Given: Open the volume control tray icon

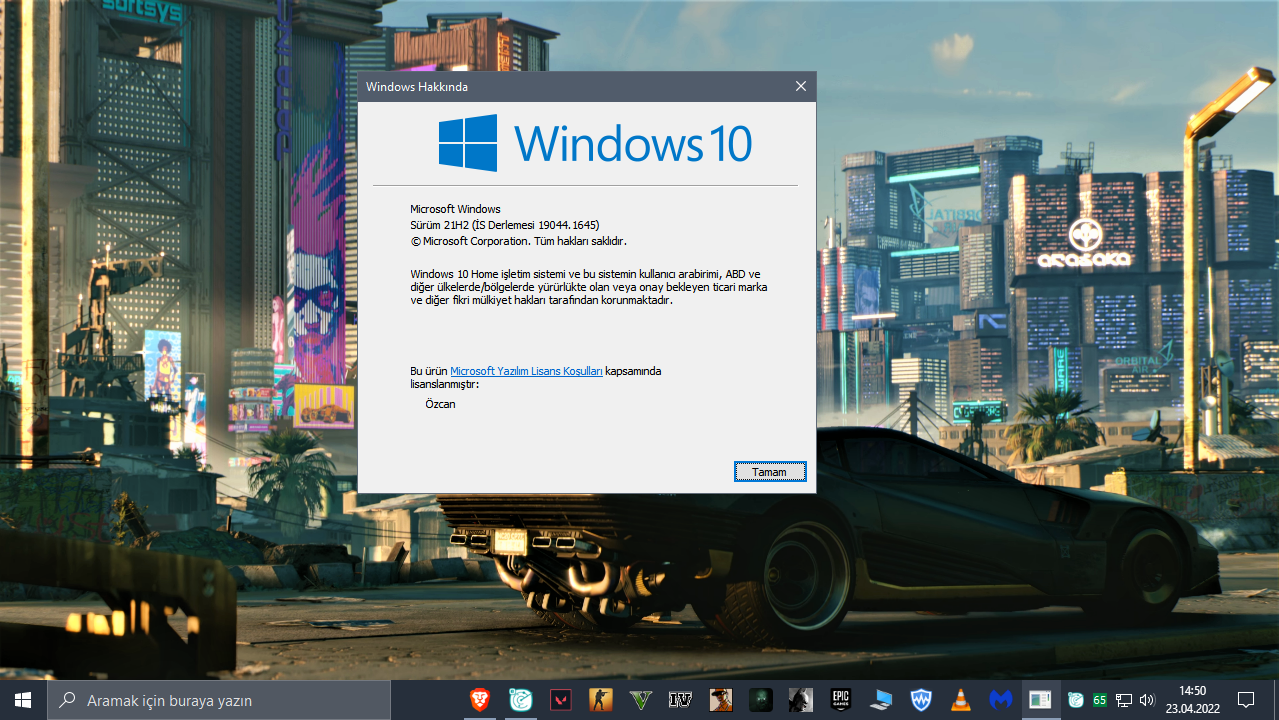Looking at the screenshot, I should click(1147, 700).
